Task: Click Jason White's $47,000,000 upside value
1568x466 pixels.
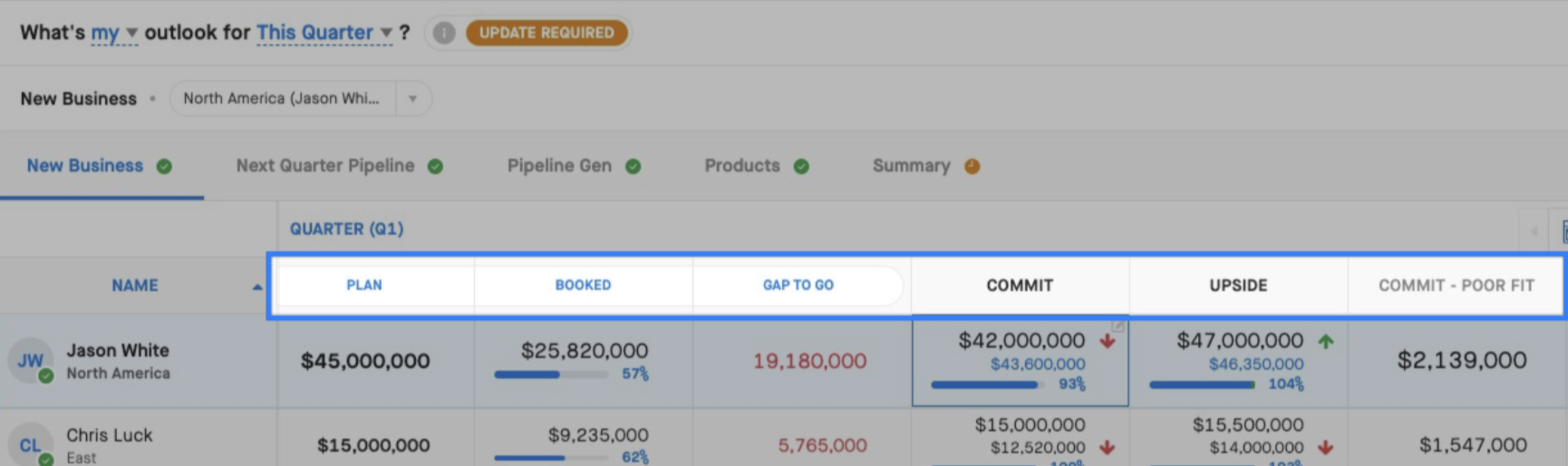Action: pyautogui.click(x=1240, y=341)
